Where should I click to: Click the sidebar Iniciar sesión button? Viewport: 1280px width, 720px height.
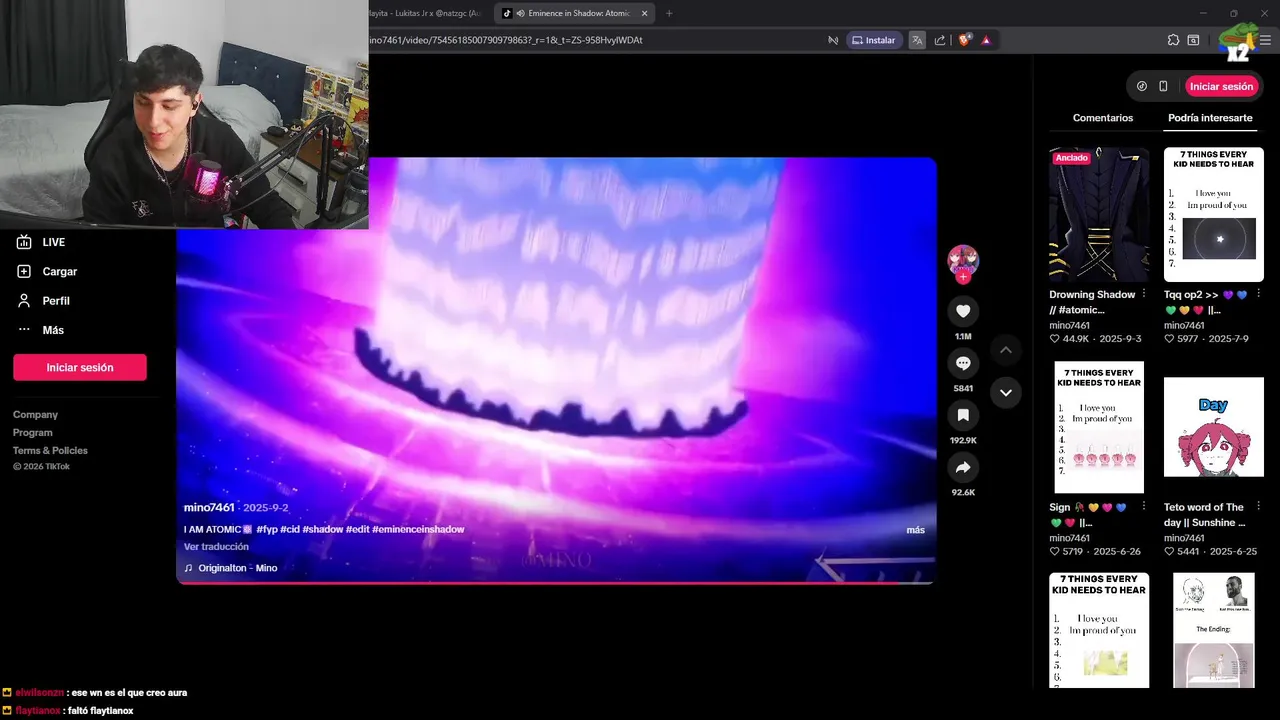point(80,367)
